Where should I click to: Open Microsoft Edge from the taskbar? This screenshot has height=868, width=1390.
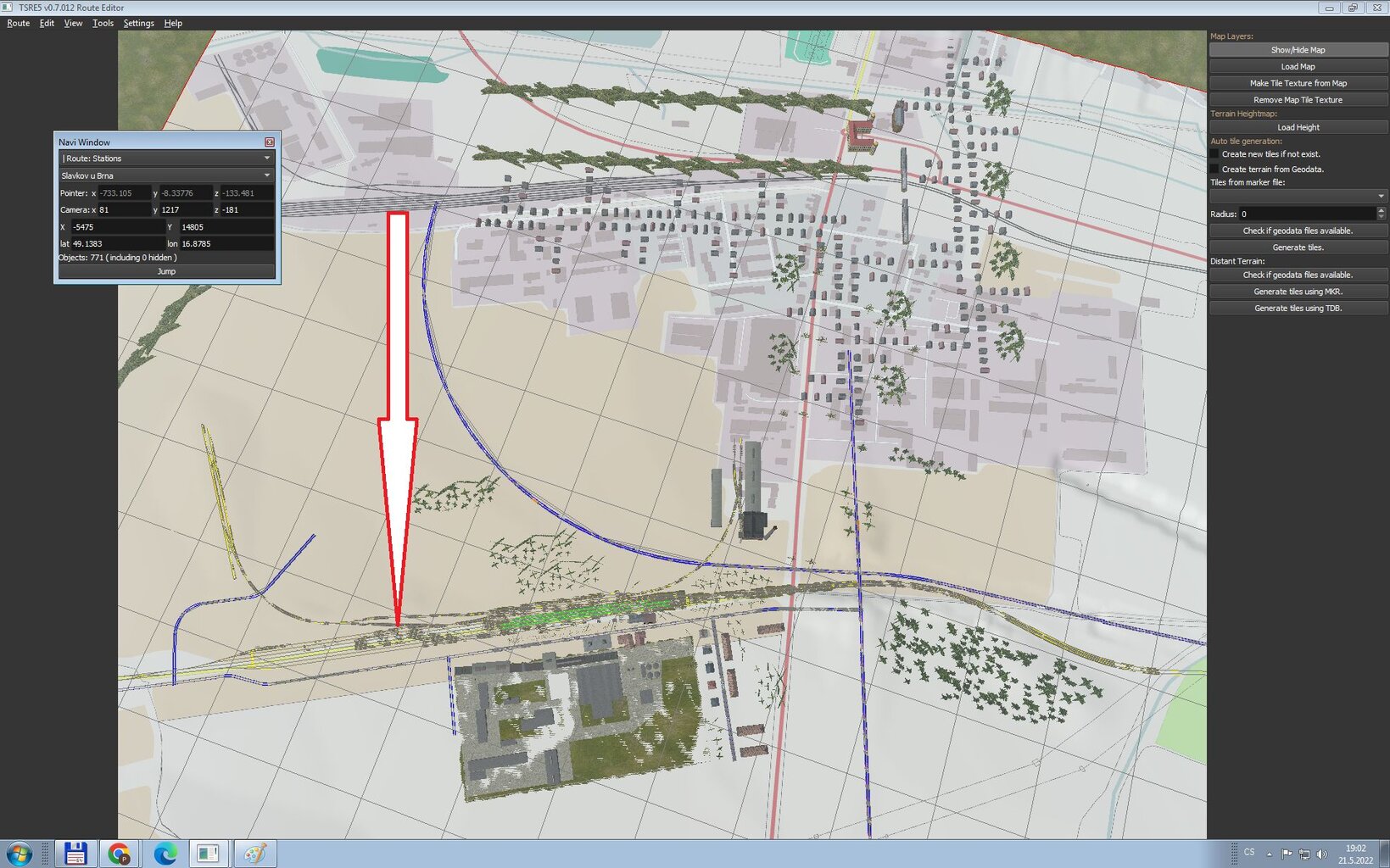click(x=165, y=854)
